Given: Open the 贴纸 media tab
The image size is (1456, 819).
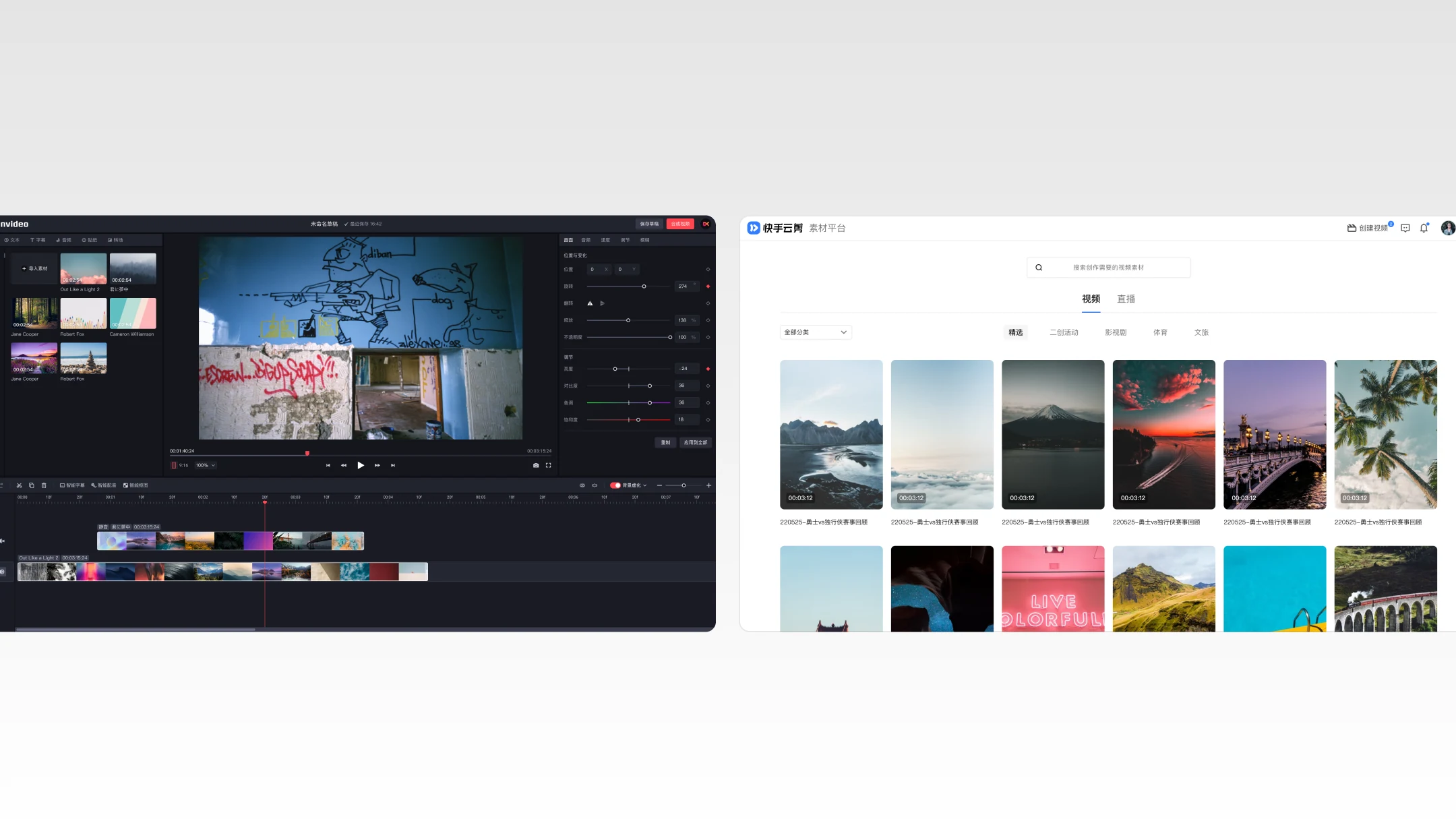Looking at the screenshot, I should (x=90, y=240).
